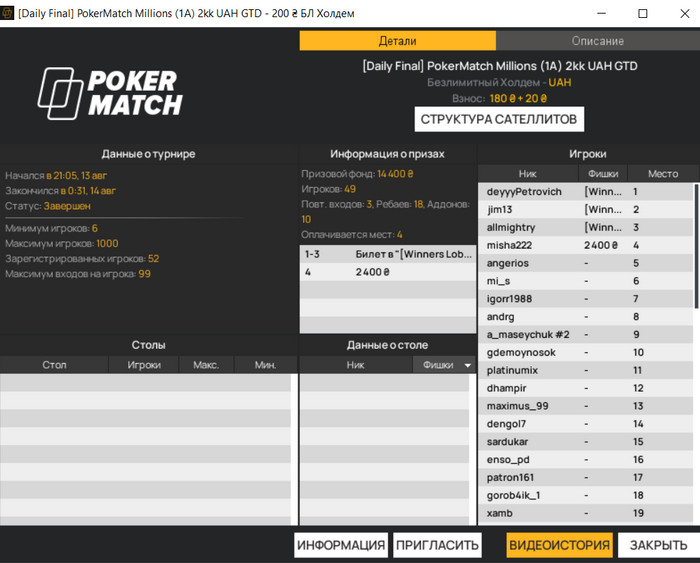
Task: Select player sardukar
Action: (x=585, y=442)
